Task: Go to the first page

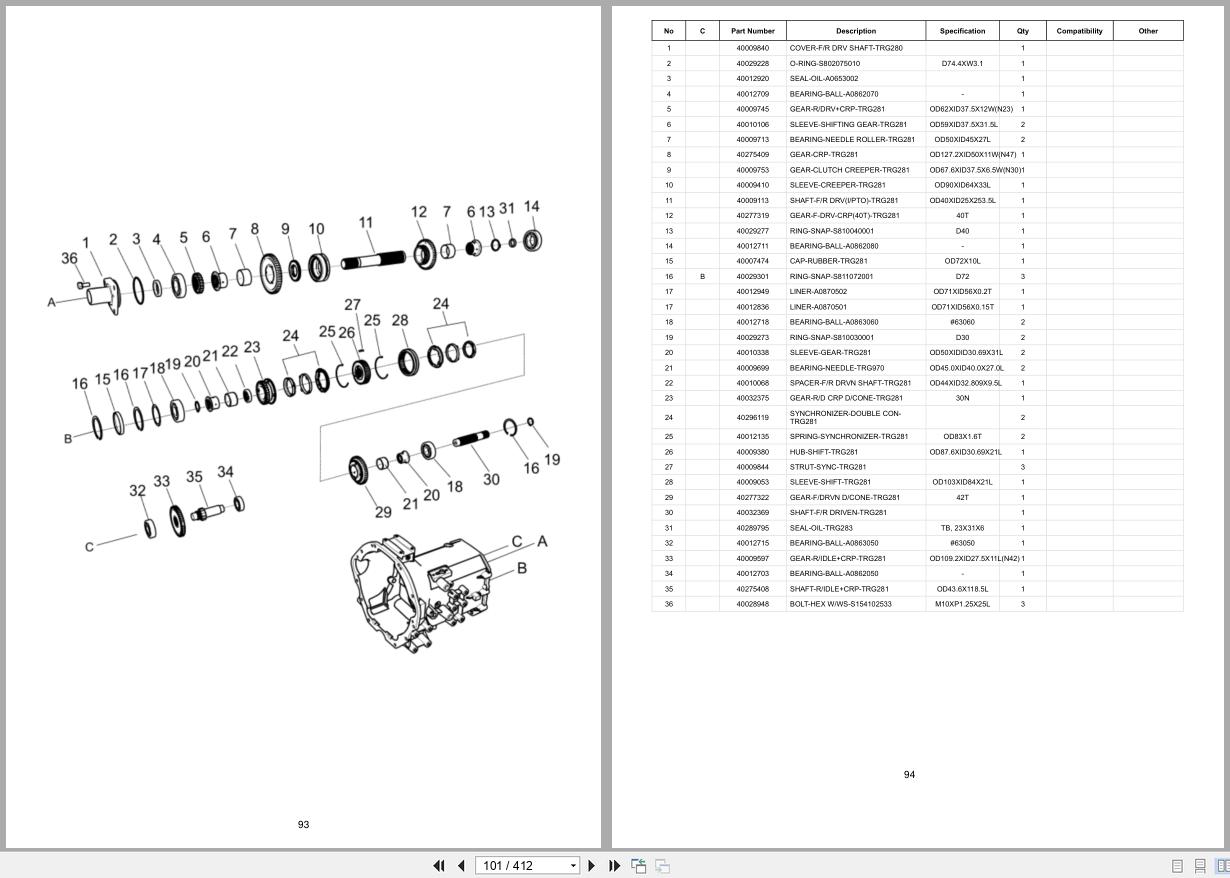Action: (x=438, y=865)
